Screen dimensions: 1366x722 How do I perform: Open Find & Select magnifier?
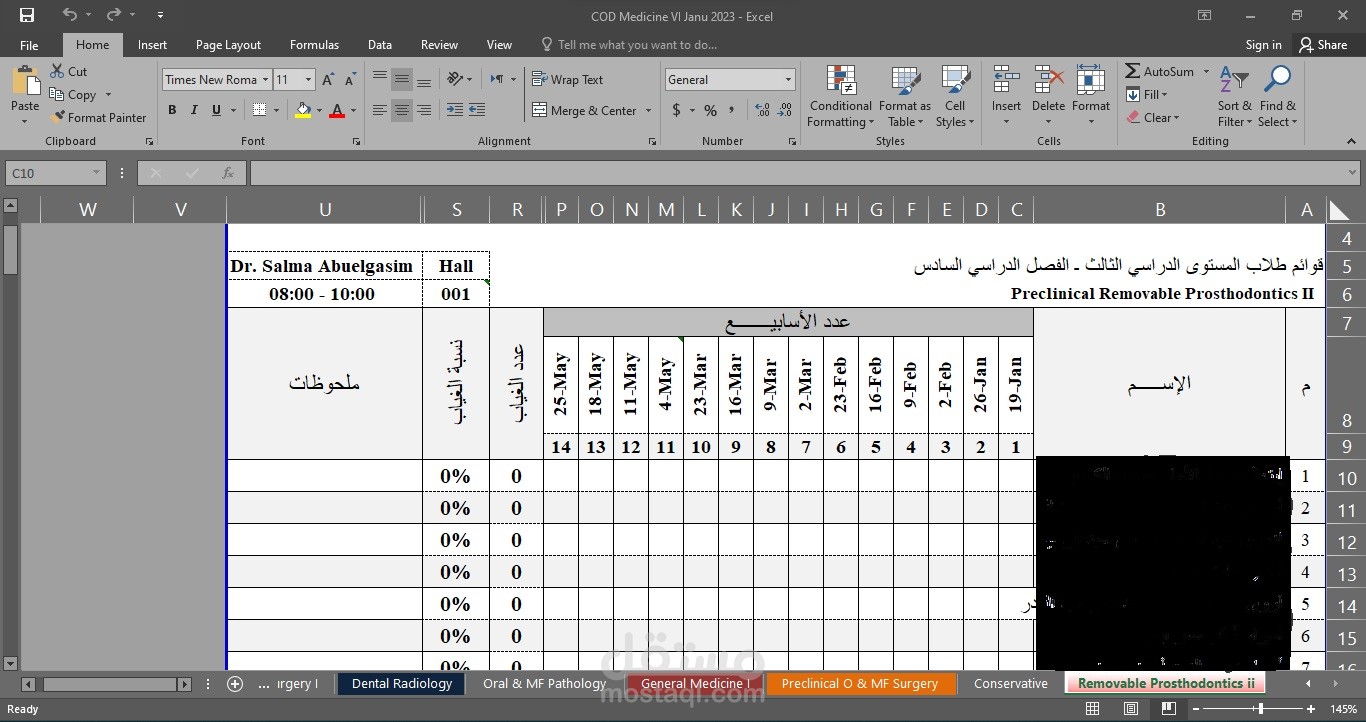click(1277, 97)
